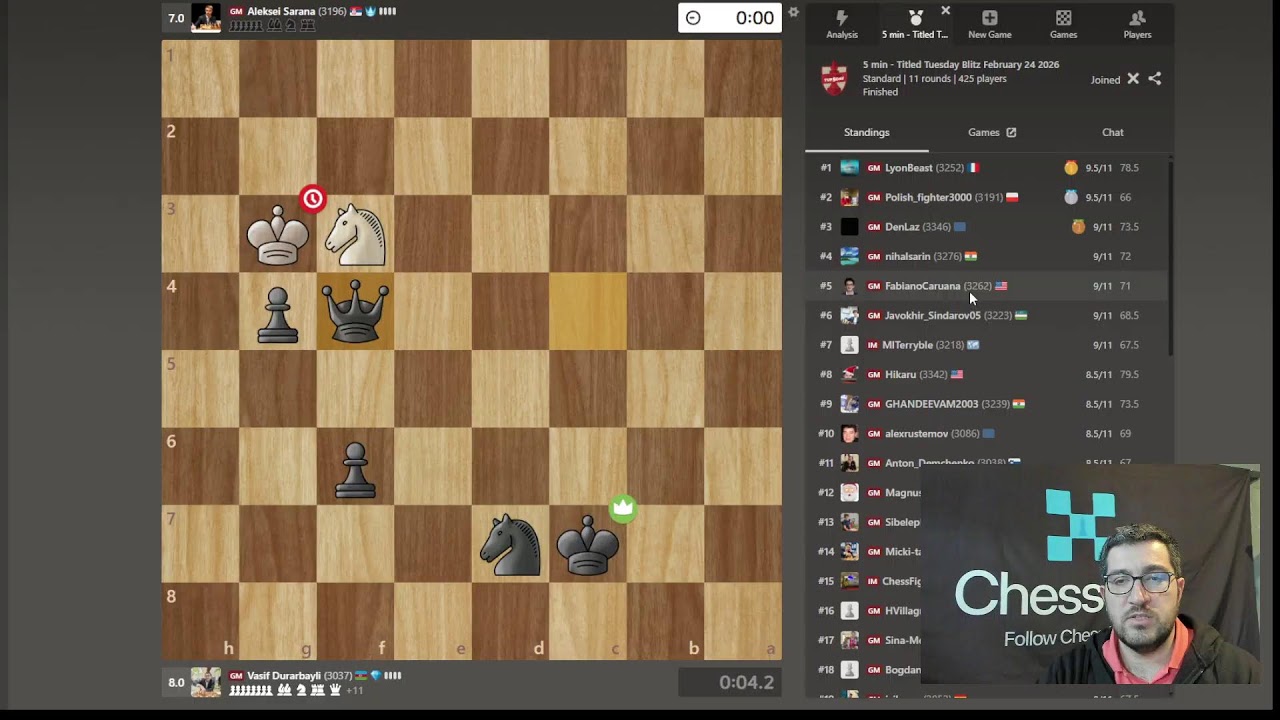Leave tournament using X next to Joined
The image size is (1280, 720).
[1133, 79]
